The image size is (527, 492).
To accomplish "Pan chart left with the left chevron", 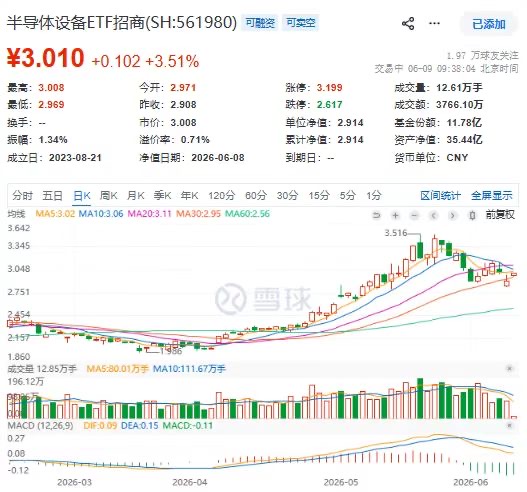I will point(434,215).
